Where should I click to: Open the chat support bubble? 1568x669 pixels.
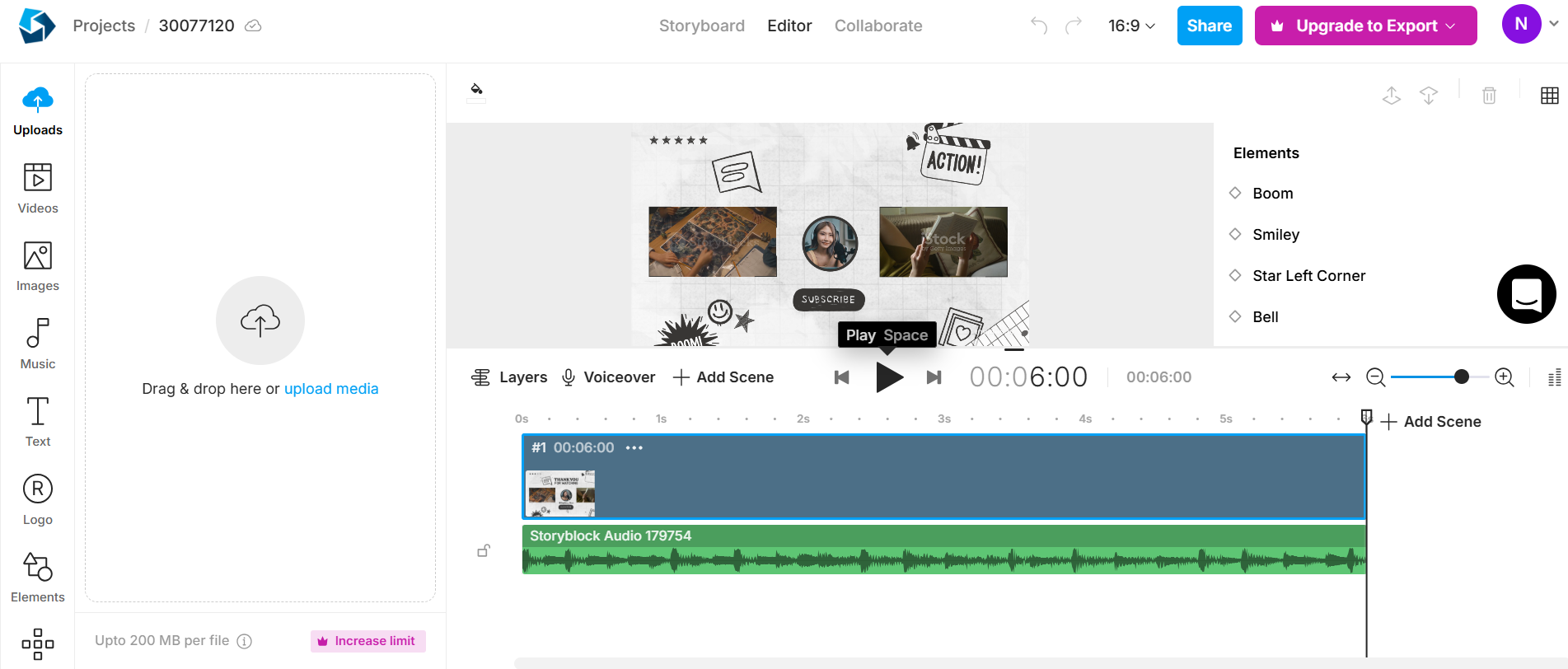(x=1527, y=294)
